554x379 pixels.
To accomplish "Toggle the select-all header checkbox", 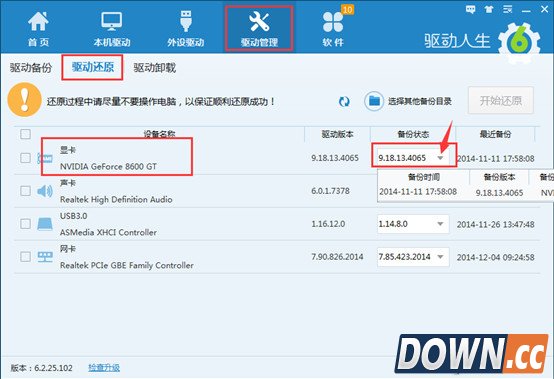I will [x=25, y=134].
